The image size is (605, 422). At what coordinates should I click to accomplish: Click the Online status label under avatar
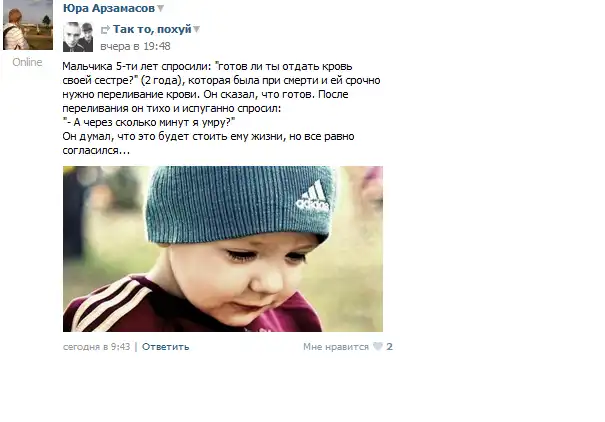(x=27, y=62)
